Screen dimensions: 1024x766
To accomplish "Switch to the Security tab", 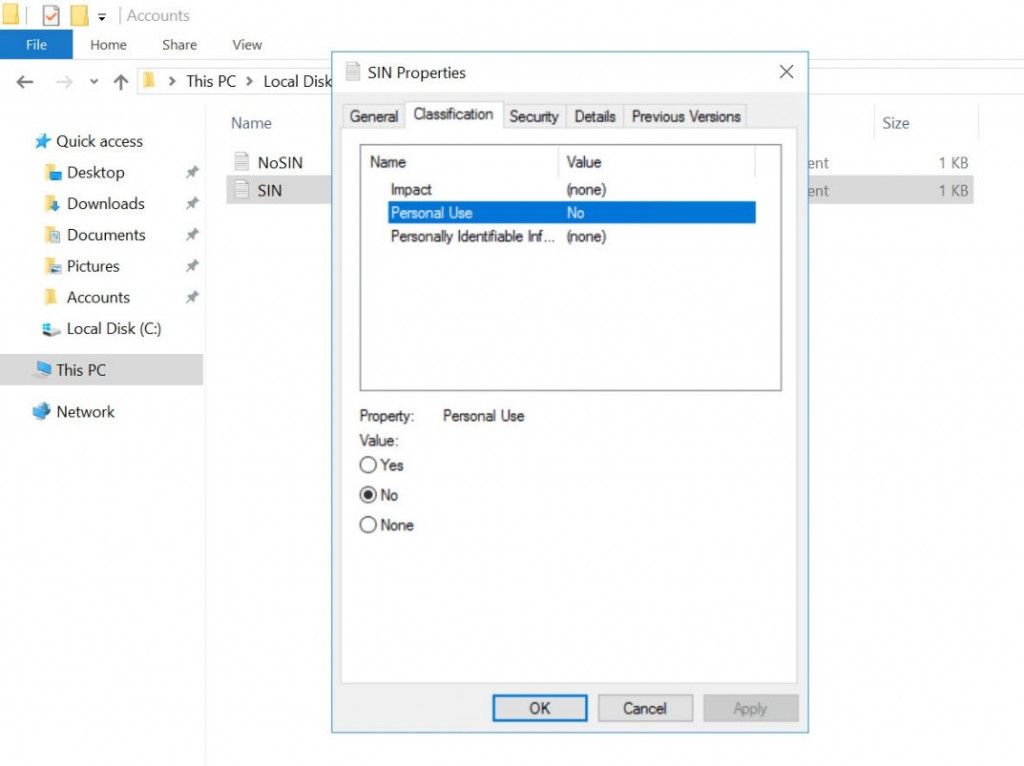I will tap(534, 116).
